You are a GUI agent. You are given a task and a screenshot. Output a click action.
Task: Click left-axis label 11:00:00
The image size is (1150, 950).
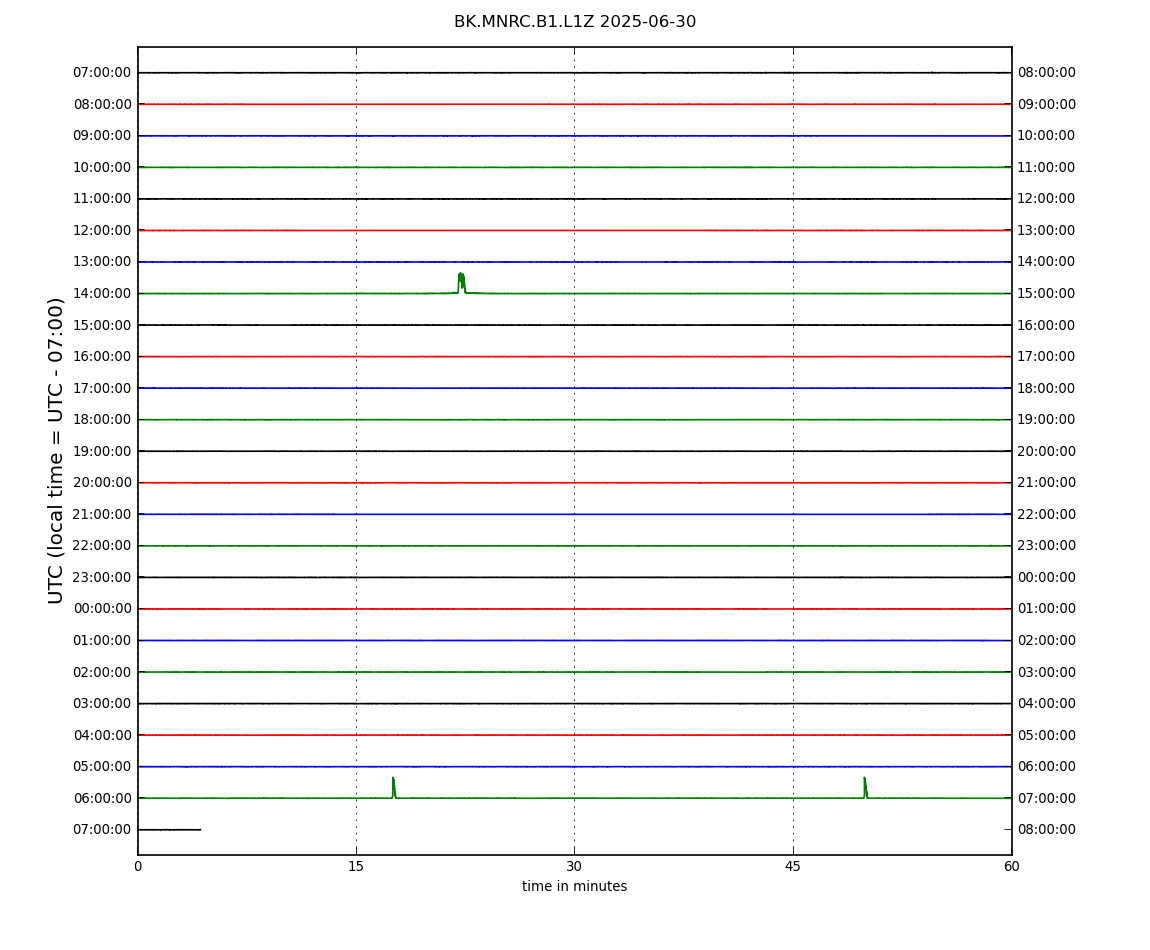102,199
